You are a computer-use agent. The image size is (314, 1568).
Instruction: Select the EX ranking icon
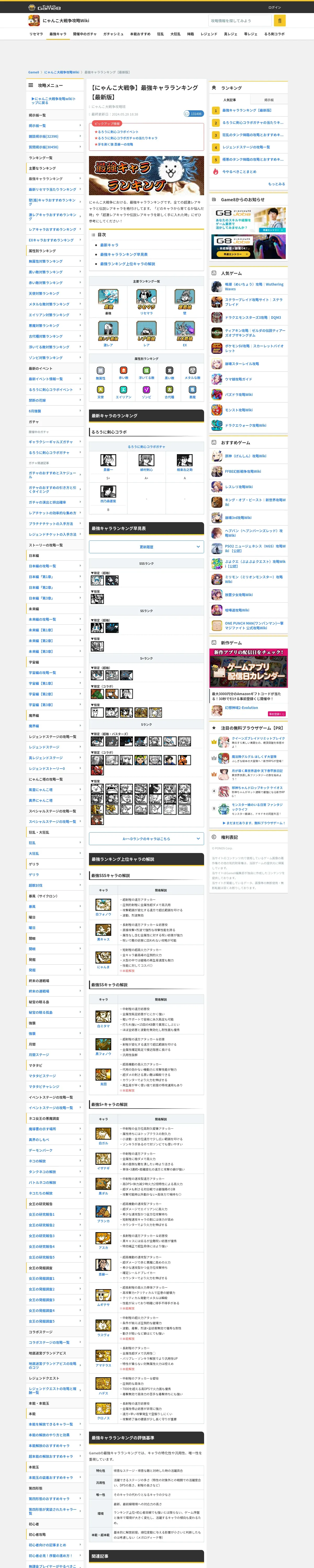pyautogui.click(x=185, y=331)
